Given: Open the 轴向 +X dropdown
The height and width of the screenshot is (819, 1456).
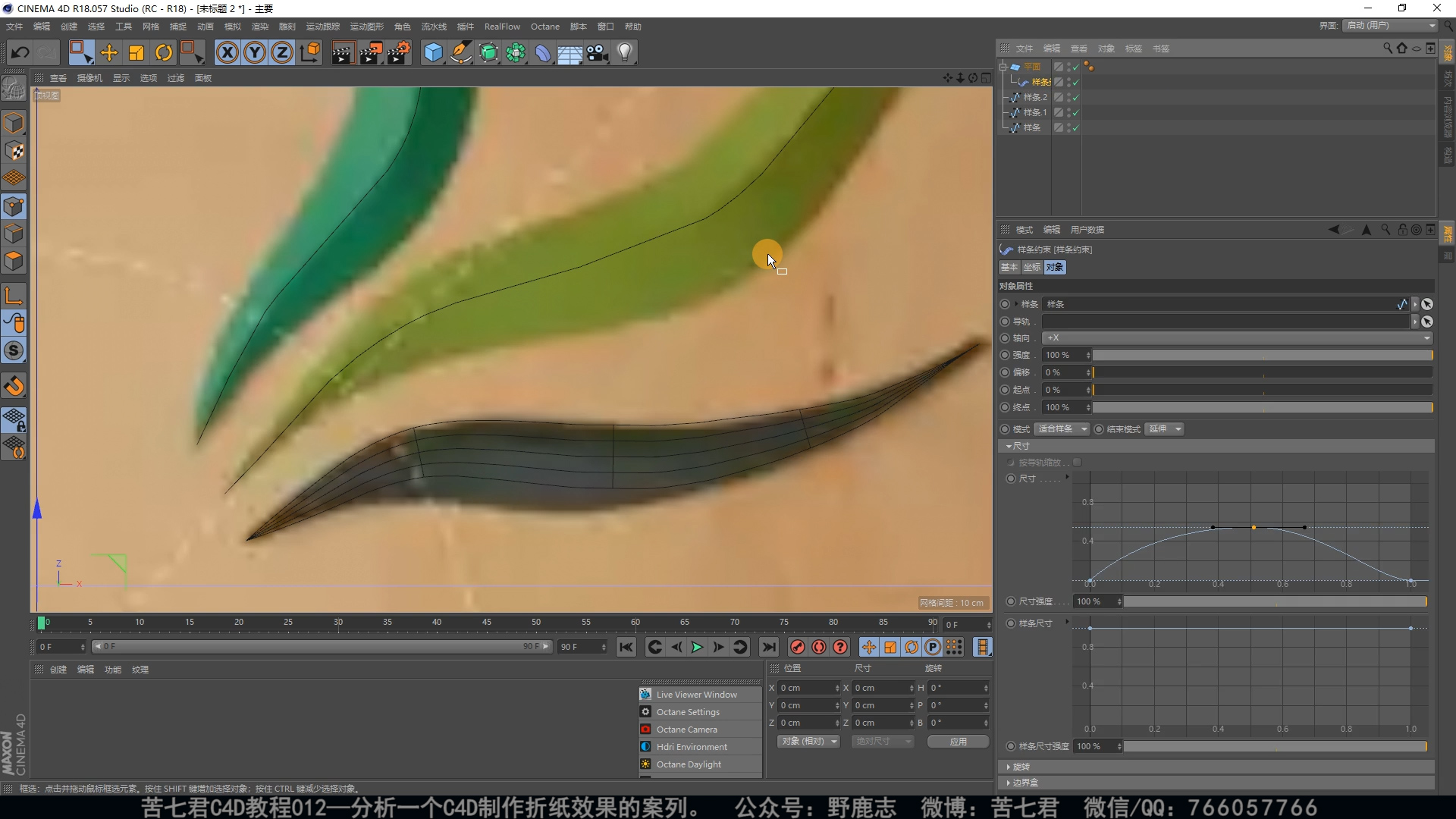Looking at the screenshot, I should [1237, 338].
